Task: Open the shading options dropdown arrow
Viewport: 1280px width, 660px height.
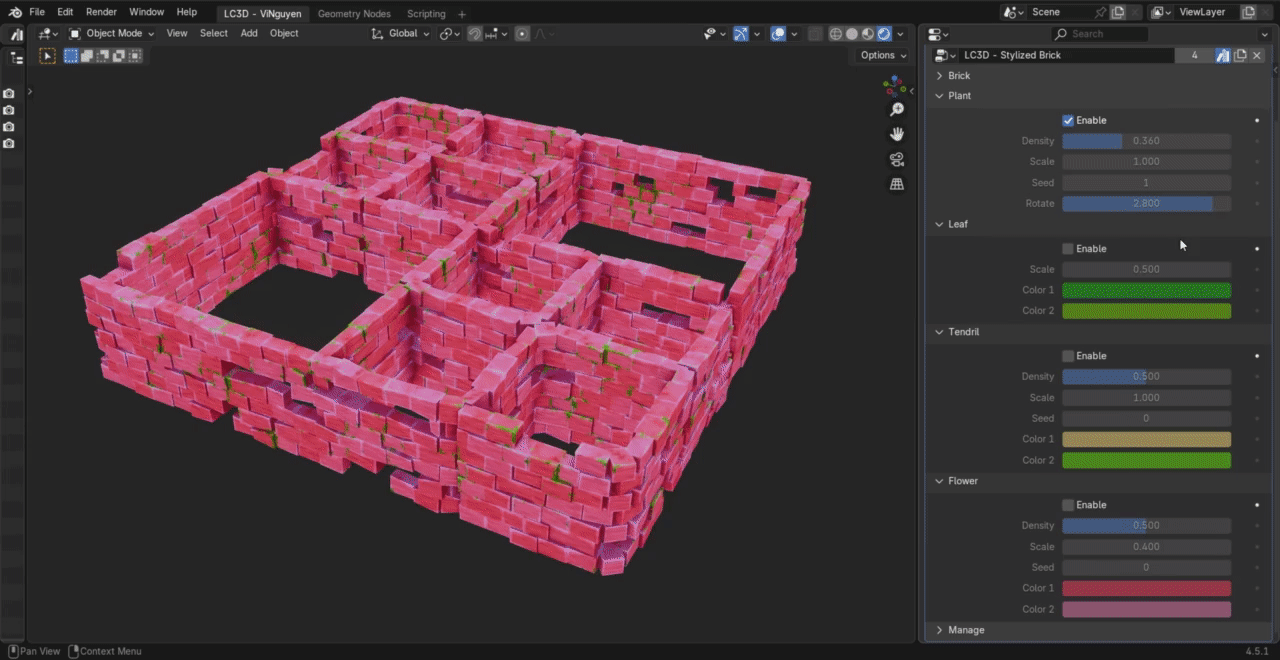Action: pyautogui.click(x=901, y=33)
